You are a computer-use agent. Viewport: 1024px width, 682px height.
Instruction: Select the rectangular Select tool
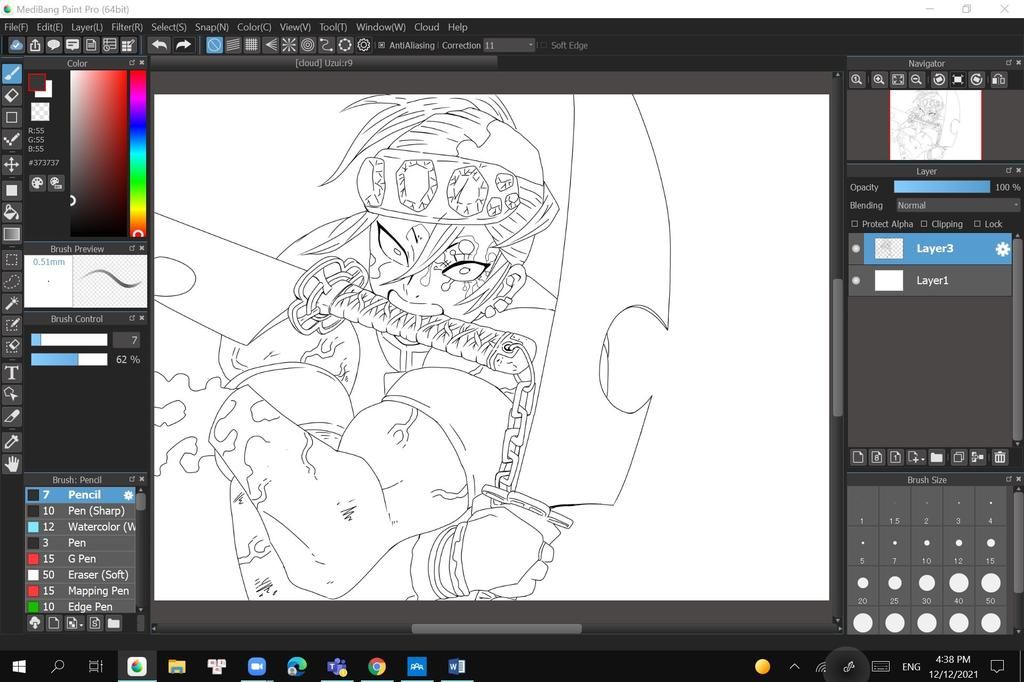click(x=12, y=259)
